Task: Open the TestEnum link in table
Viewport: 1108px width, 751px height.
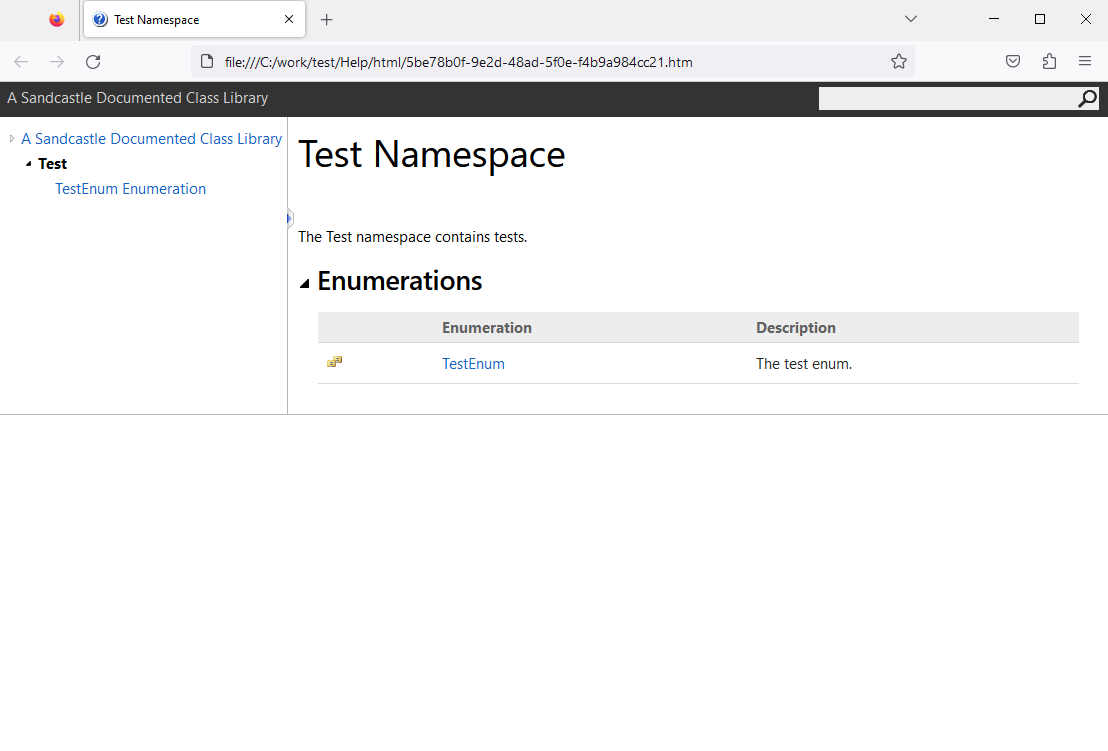Action: click(x=473, y=364)
